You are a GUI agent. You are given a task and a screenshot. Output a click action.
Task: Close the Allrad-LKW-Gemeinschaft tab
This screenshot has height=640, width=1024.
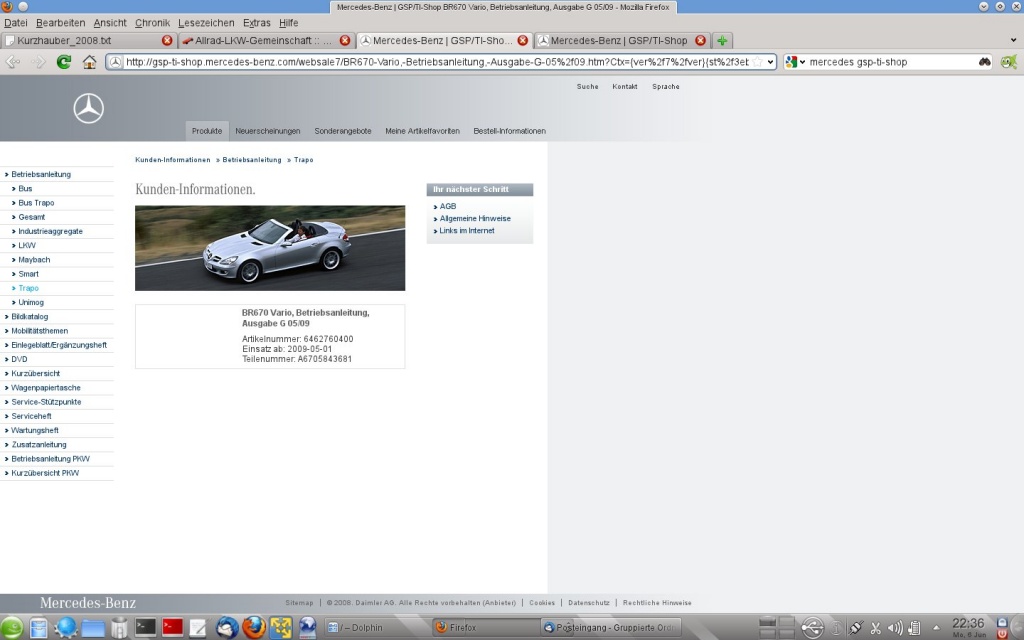[x=345, y=40]
